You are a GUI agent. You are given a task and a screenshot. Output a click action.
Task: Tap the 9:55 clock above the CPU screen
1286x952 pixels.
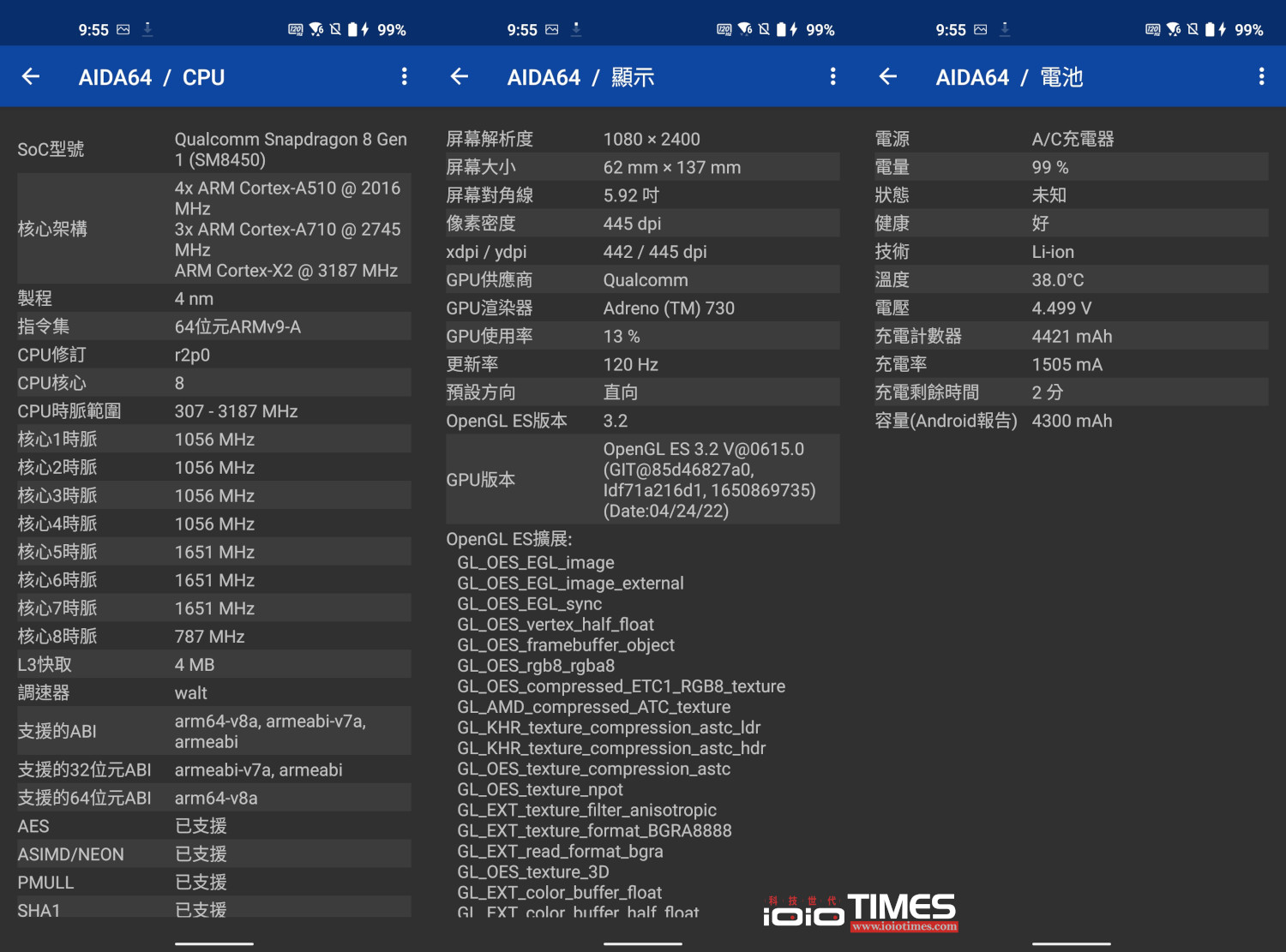click(93, 30)
